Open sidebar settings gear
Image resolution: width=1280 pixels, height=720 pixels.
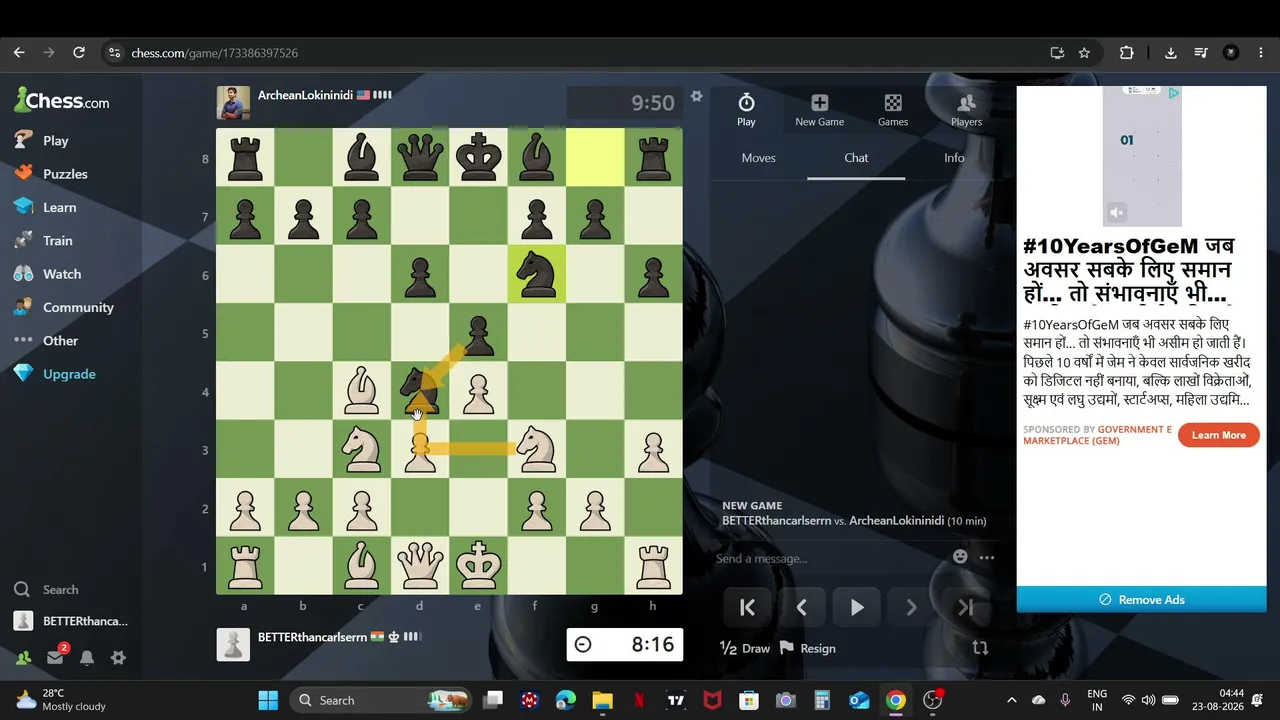coord(118,658)
